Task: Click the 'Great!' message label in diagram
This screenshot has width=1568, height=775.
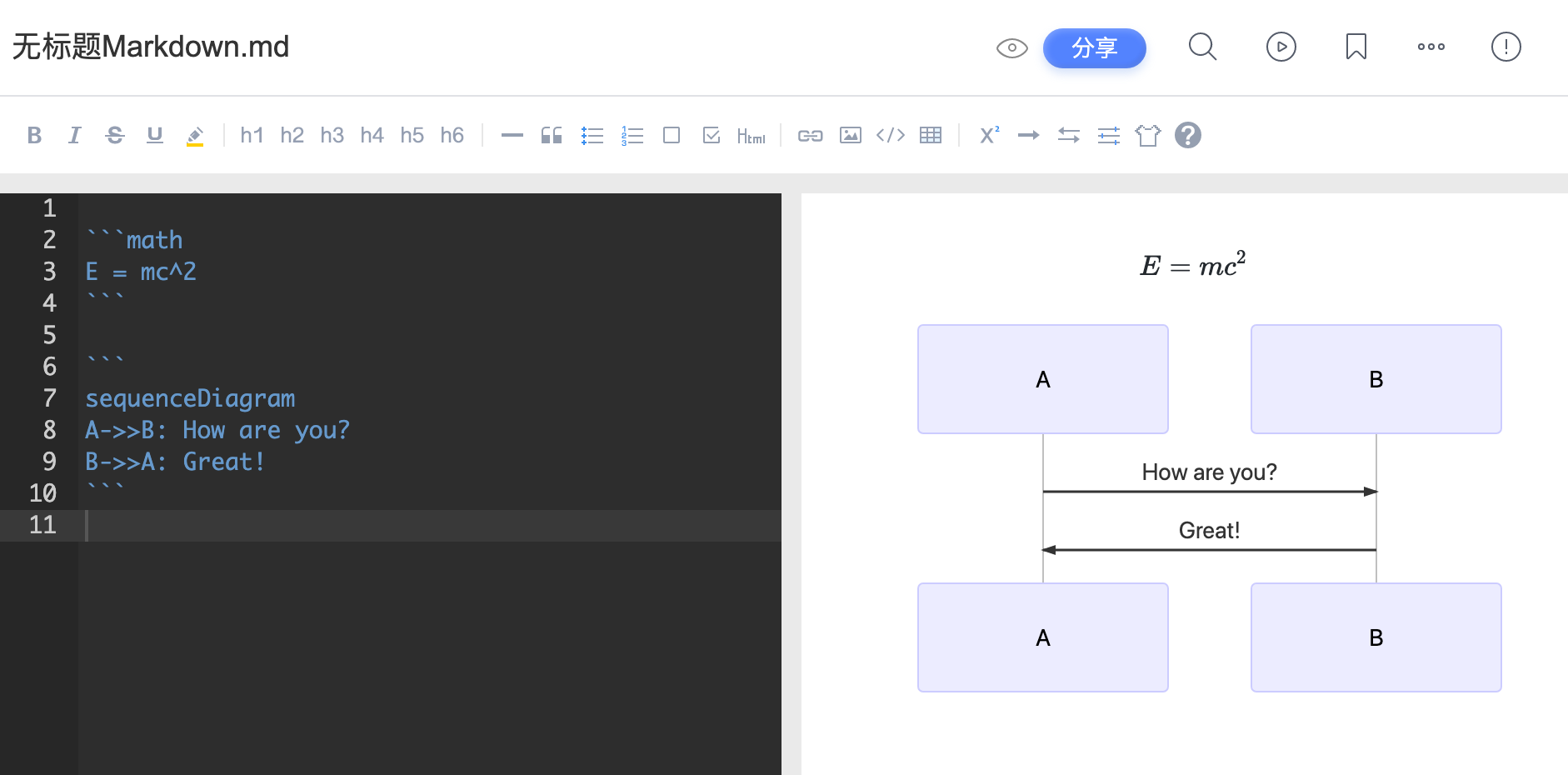Action: tap(1209, 531)
